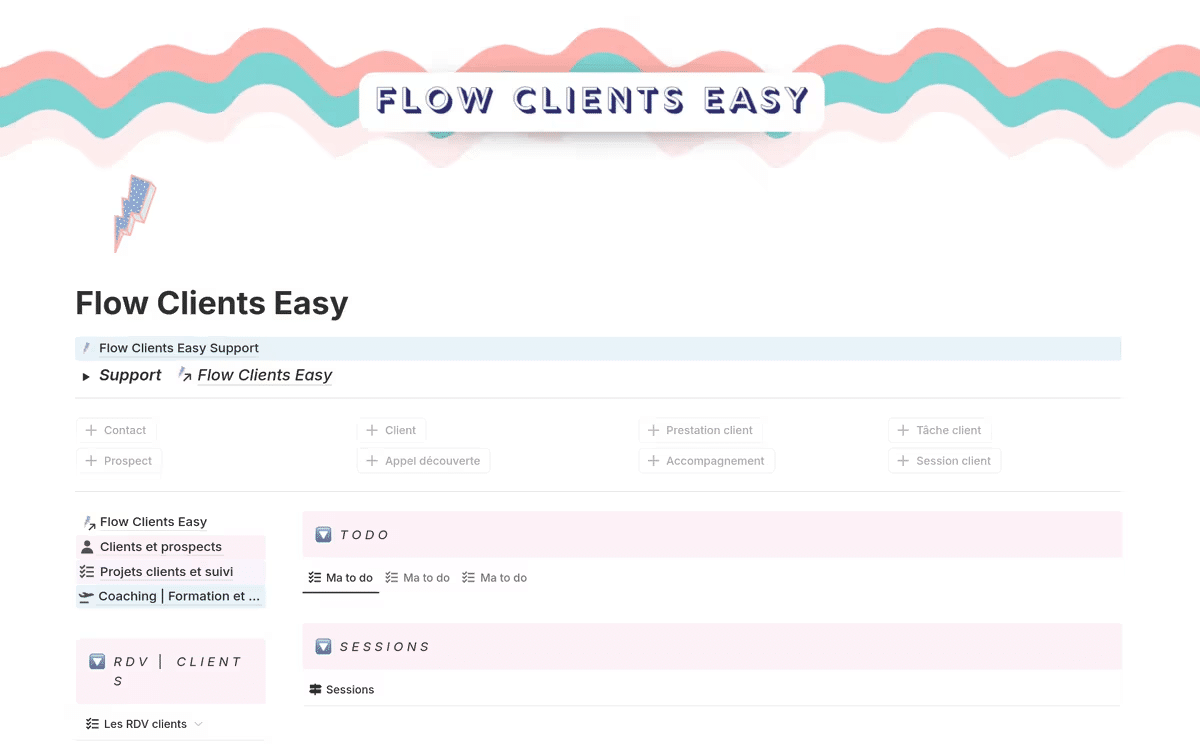This screenshot has width=1200, height=749.
Task: Click the TODO section heading text
Action: tap(365, 535)
